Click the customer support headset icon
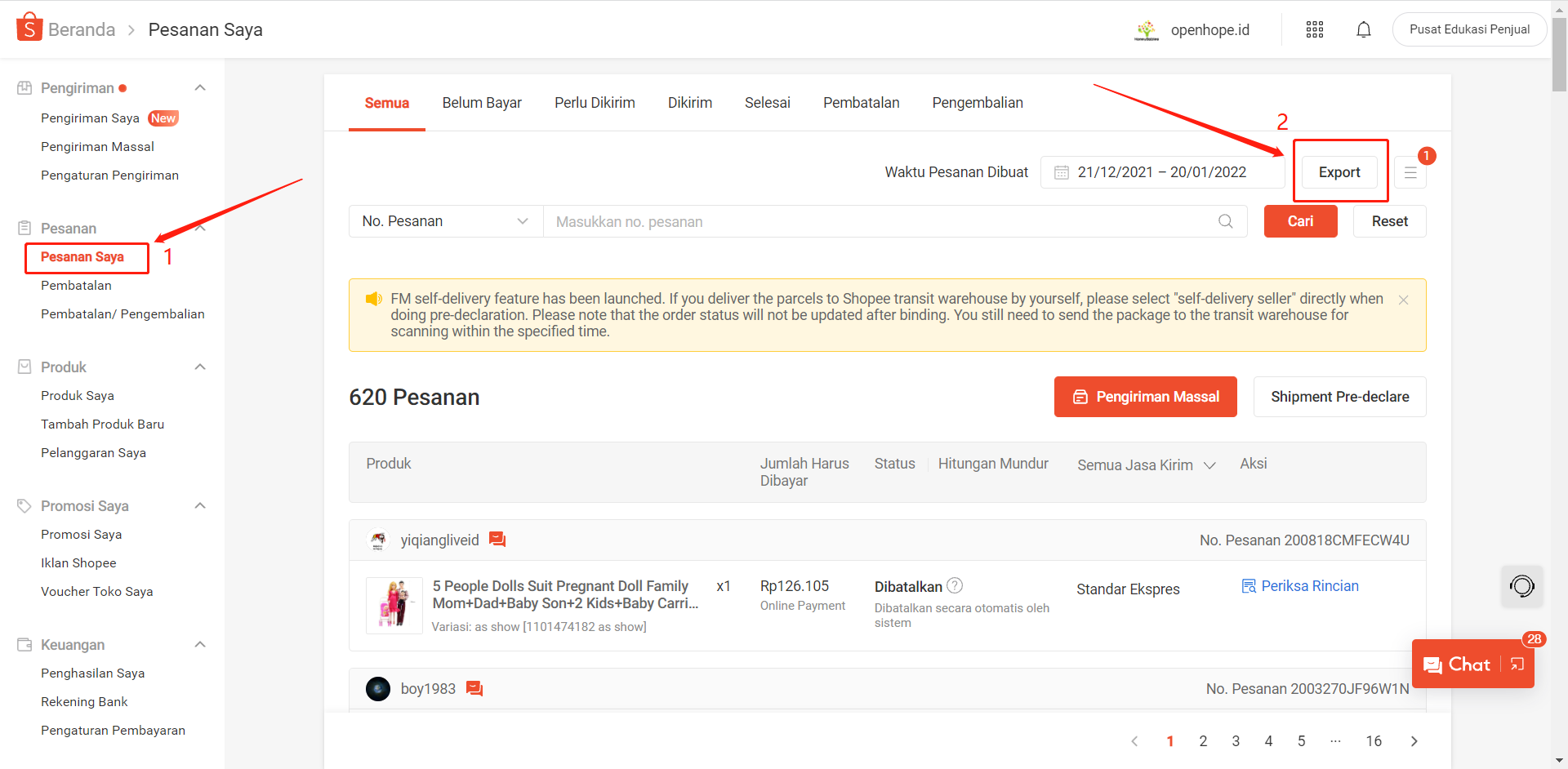This screenshot has width=1568, height=769. 1521,586
